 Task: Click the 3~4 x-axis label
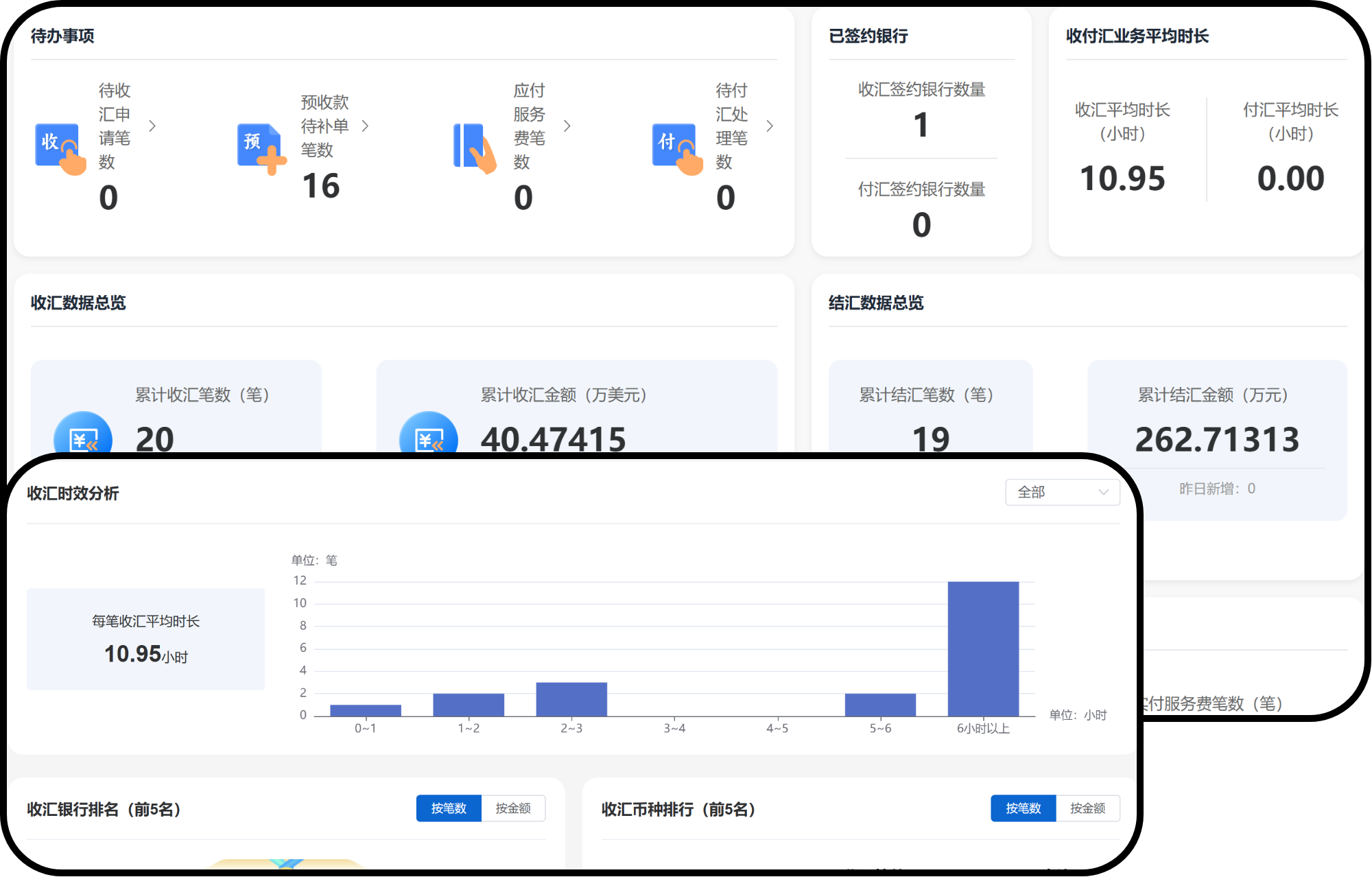pyautogui.click(x=674, y=728)
